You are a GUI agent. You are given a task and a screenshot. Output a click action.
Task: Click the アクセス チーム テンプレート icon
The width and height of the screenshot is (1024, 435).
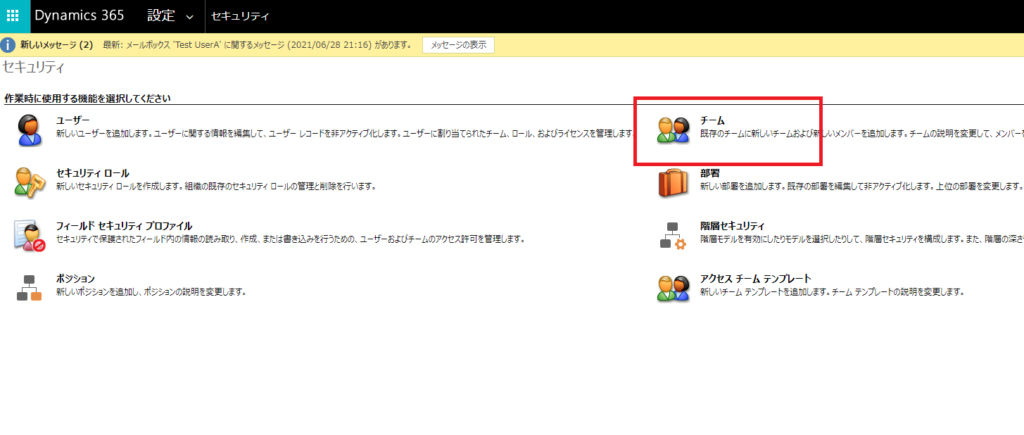673,288
